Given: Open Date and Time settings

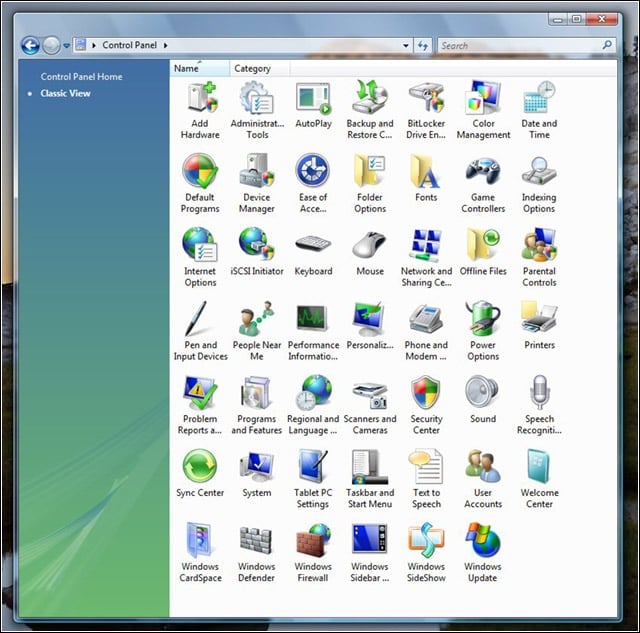Looking at the screenshot, I should [539, 110].
